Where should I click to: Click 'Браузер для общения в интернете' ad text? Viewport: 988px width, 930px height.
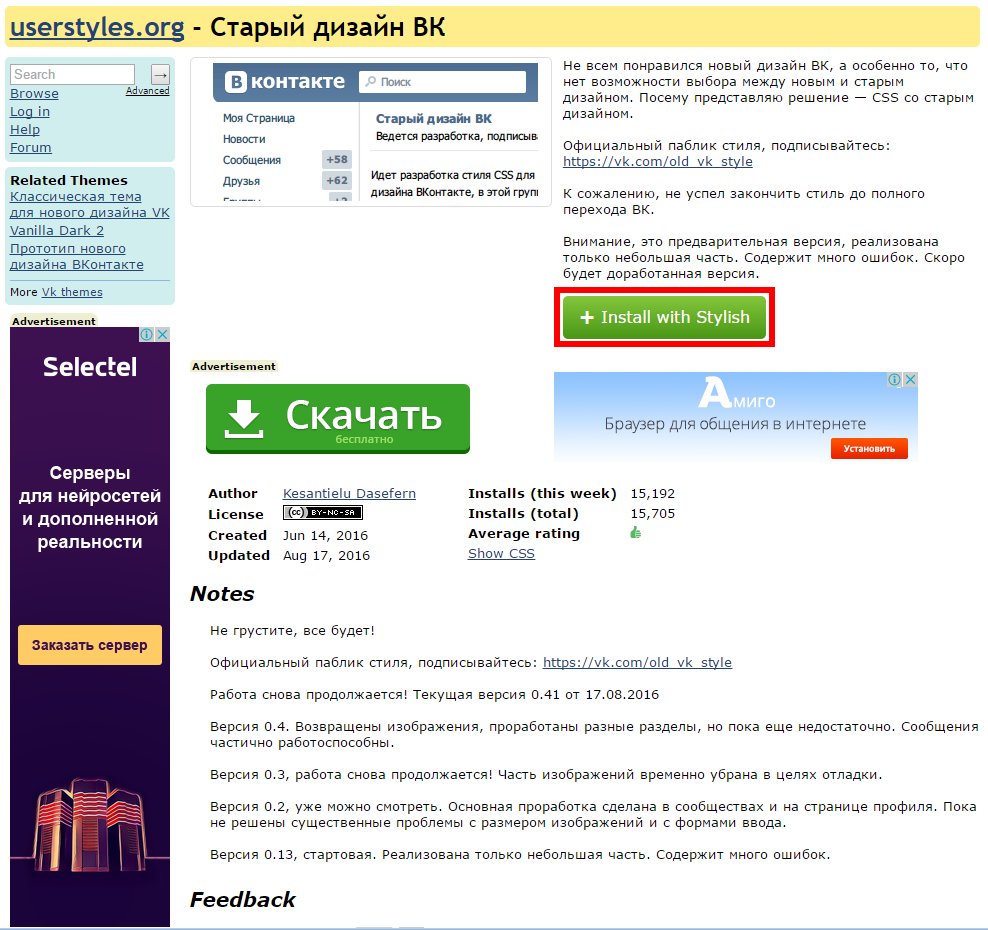pyautogui.click(x=735, y=423)
